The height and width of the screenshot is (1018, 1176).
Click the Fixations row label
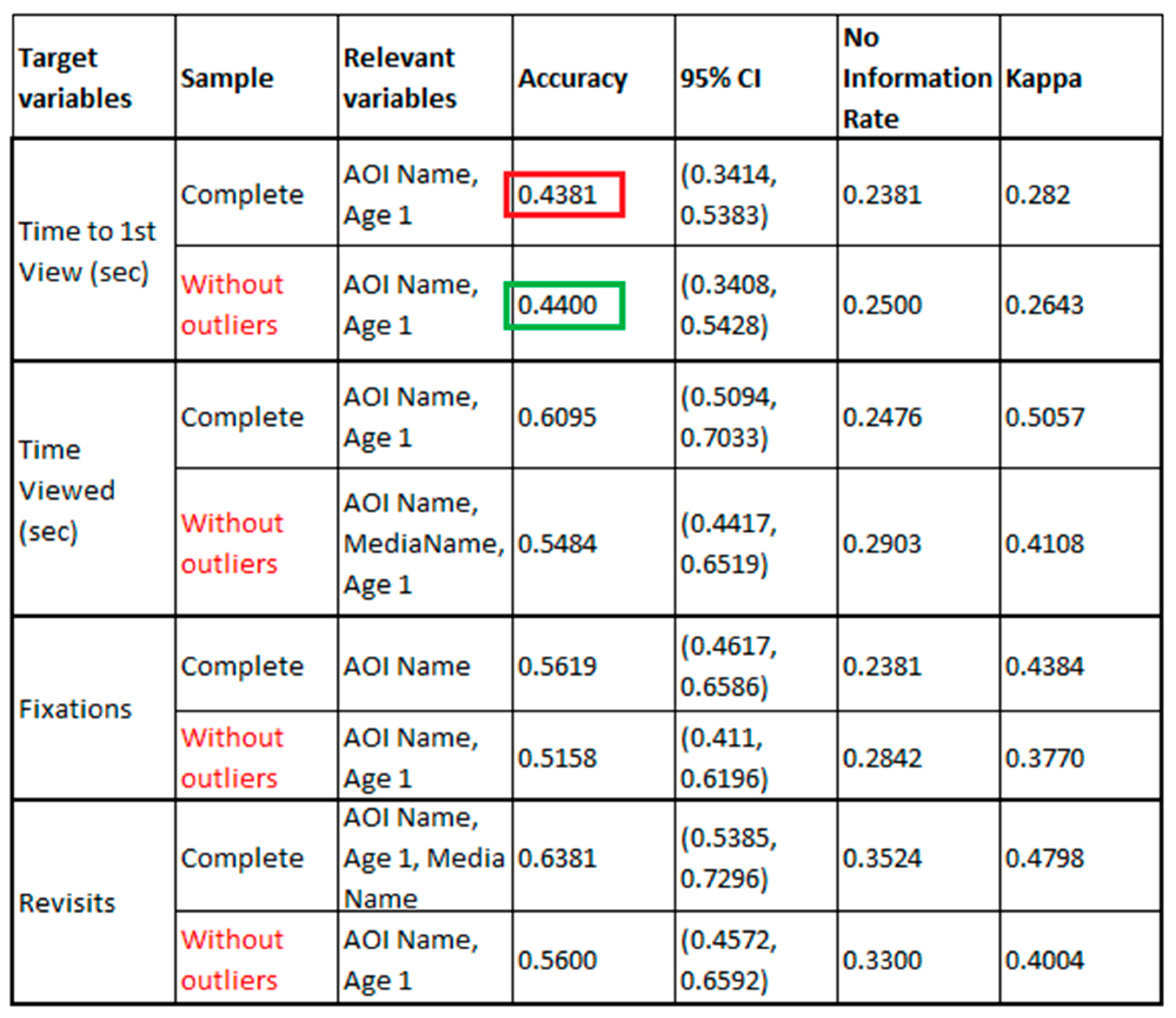pyautogui.click(x=75, y=709)
